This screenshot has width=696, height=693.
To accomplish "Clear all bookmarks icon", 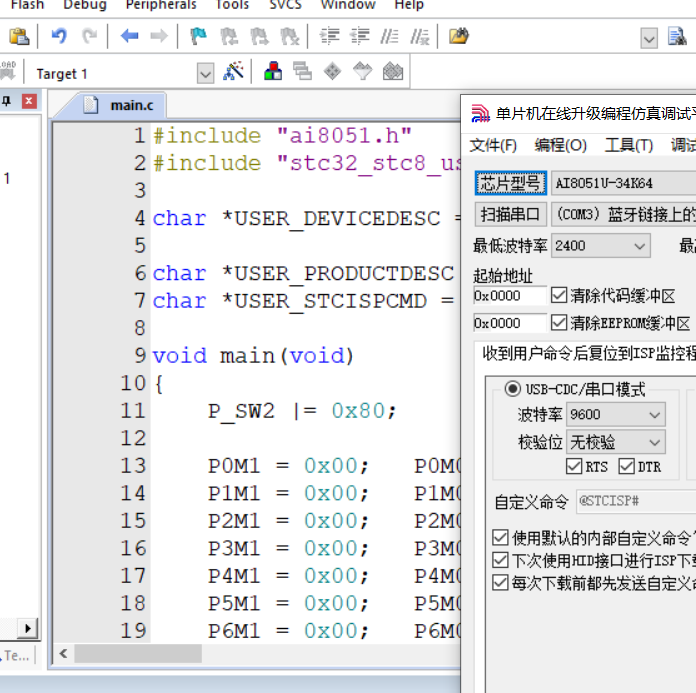I will (289, 36).
